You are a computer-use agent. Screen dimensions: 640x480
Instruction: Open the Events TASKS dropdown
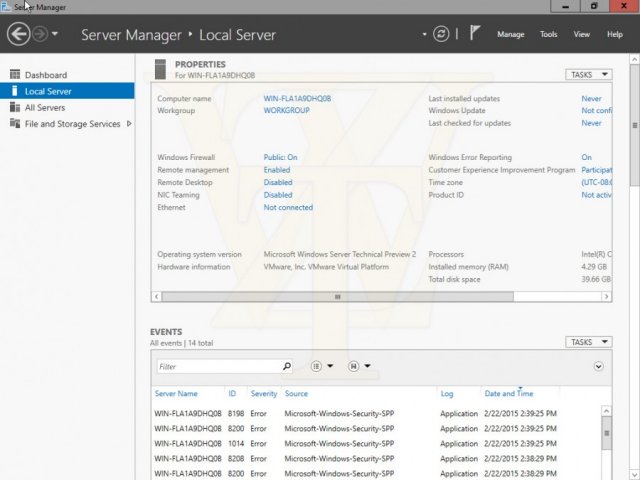pyautogui.click(x=589, y=342)
